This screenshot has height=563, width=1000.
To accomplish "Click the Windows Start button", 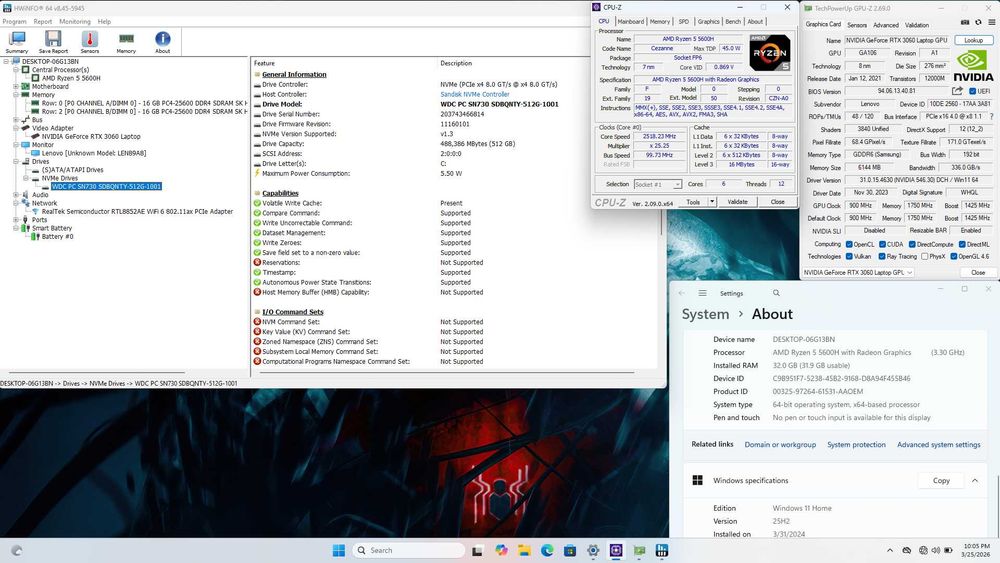I will click(339, 550).
